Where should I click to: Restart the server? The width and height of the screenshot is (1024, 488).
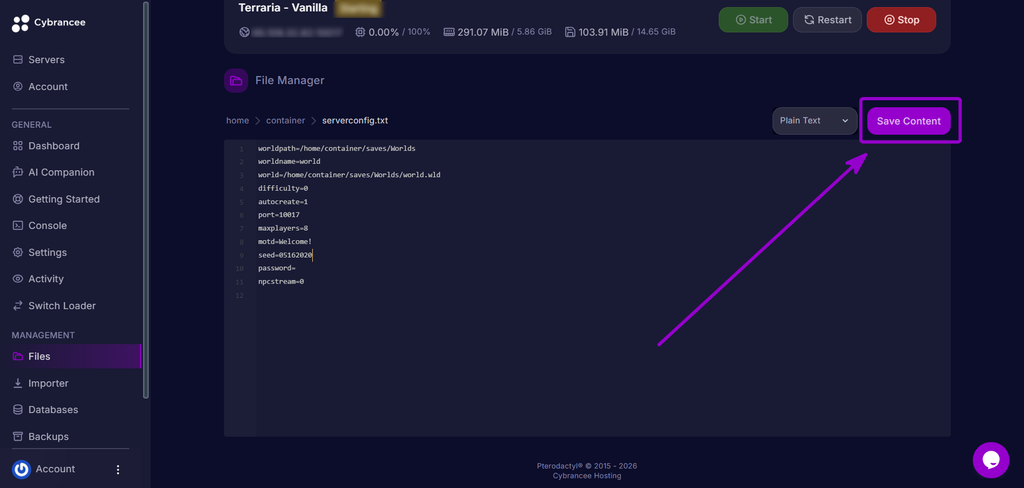(x=827, y=20)
